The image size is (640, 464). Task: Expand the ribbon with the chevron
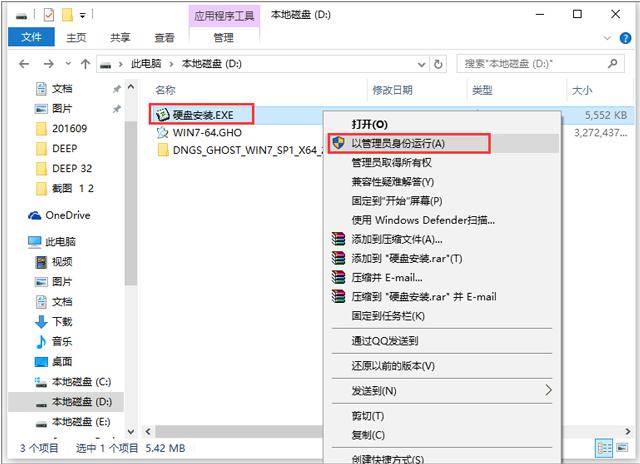(607, 38)
